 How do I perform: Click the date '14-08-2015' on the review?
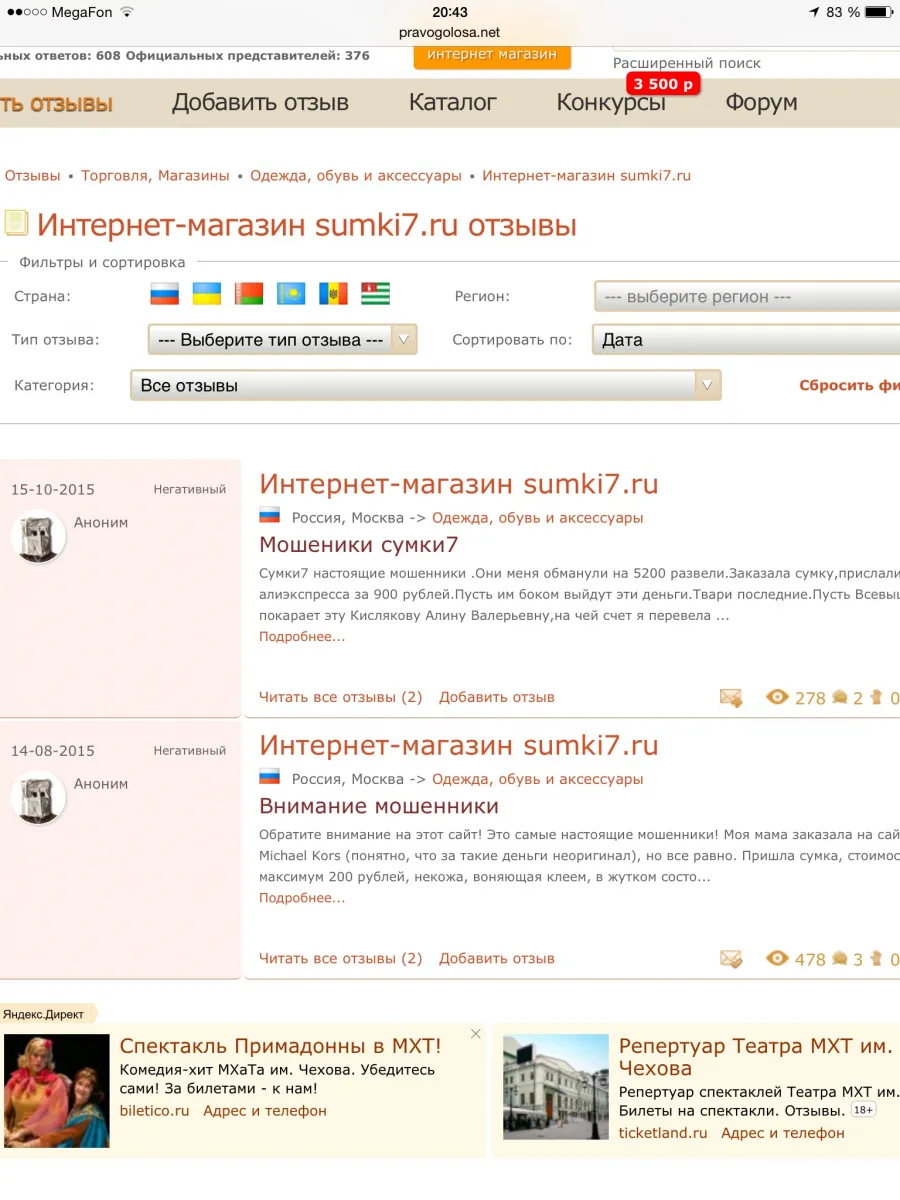(53, 751)
